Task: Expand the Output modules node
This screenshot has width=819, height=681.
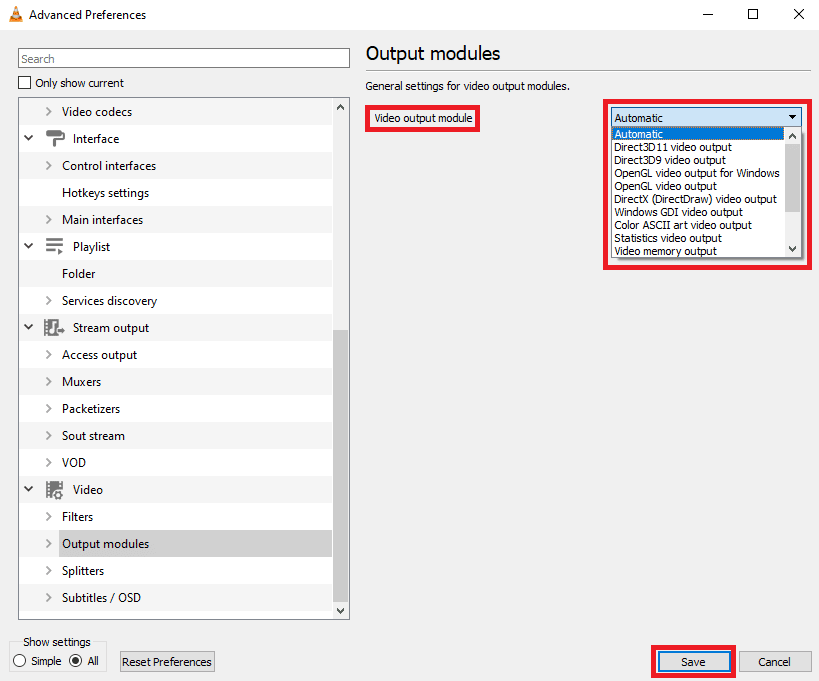Action: point(49,544)
